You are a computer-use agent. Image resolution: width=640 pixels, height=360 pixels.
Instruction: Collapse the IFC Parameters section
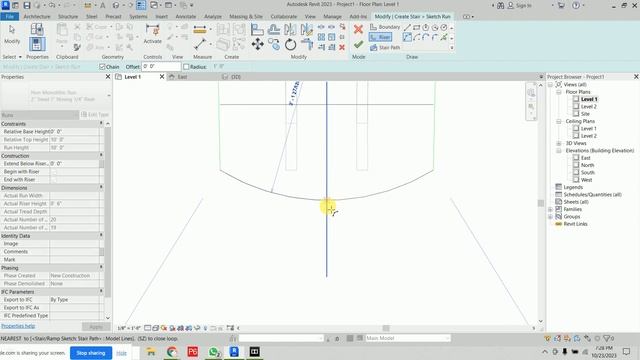tap(101, 291)
